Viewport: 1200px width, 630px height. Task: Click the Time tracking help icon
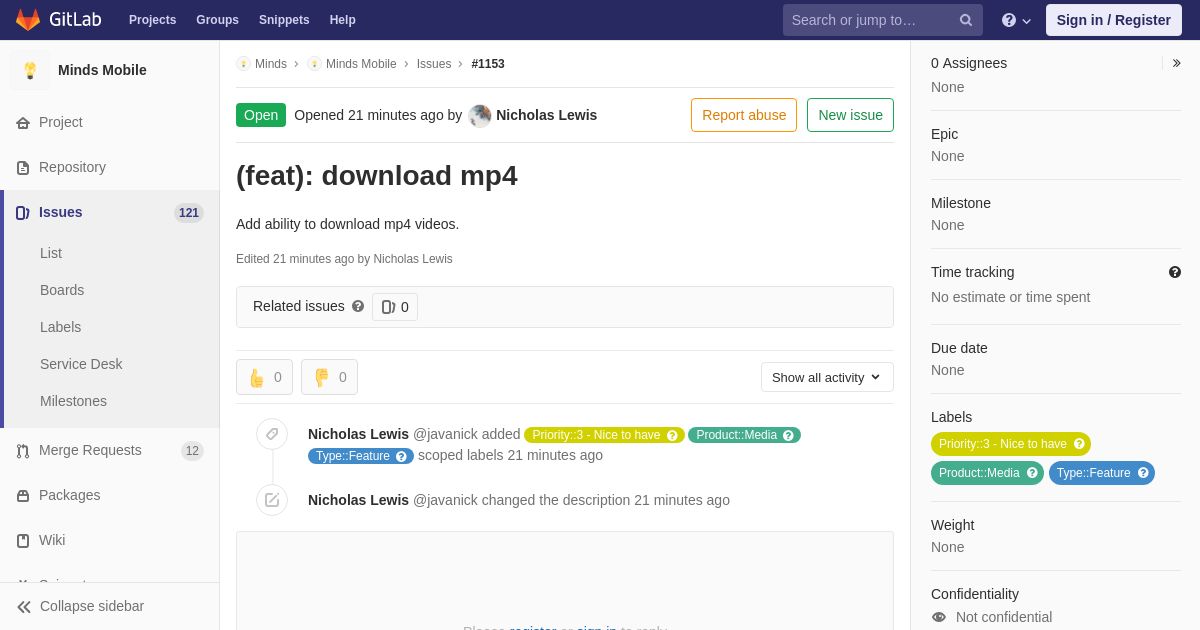point(1175,272)
